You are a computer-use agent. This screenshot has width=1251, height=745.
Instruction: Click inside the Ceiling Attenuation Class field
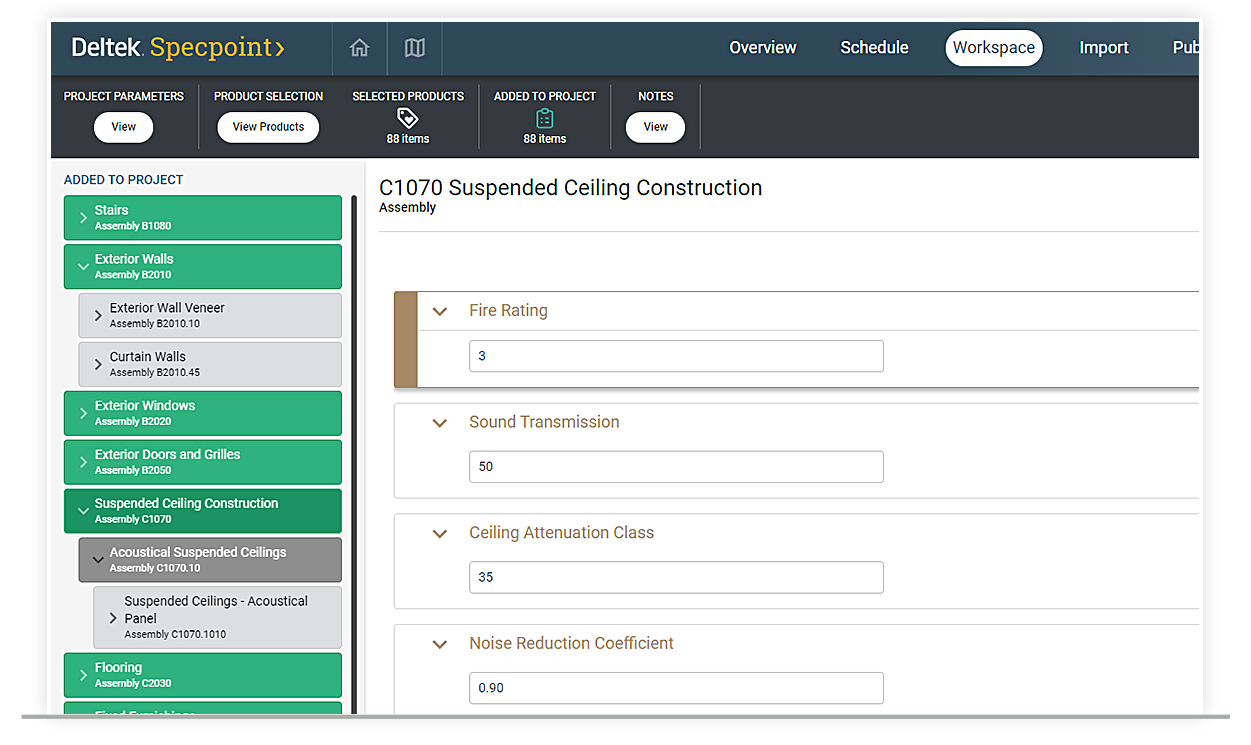(676, 577)
